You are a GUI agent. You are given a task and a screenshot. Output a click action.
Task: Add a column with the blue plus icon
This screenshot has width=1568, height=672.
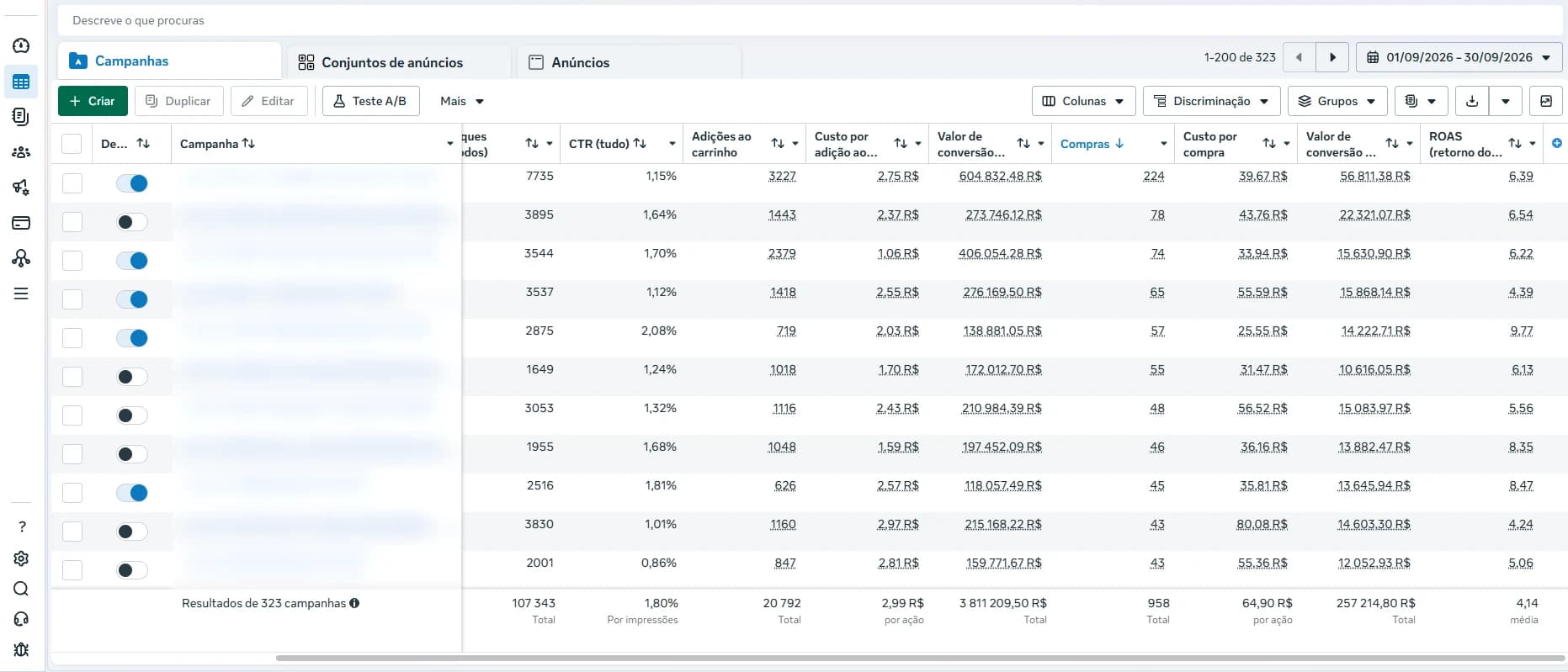pos(1557,143)
